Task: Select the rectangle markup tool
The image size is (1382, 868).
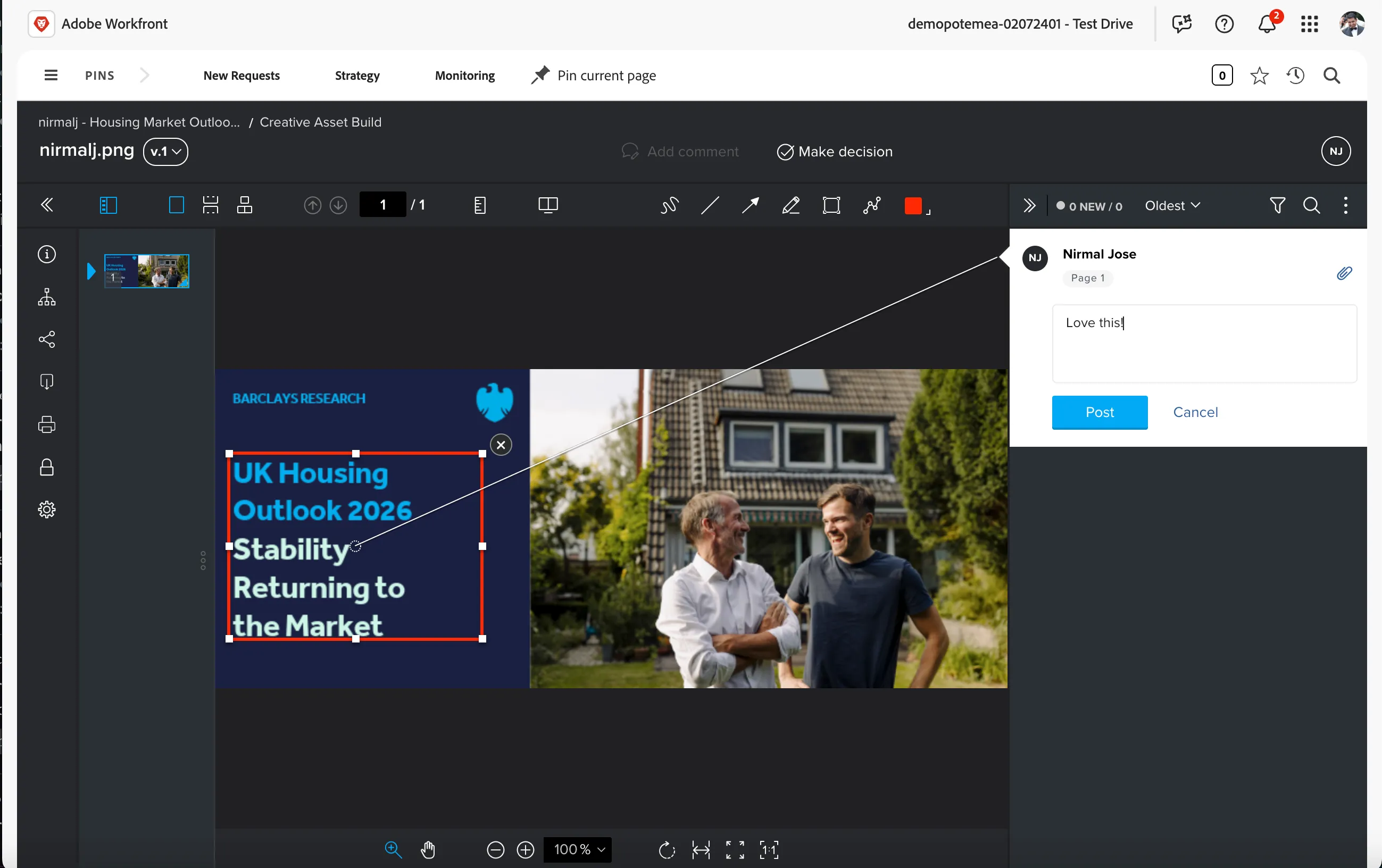Action: pos(831,205)
